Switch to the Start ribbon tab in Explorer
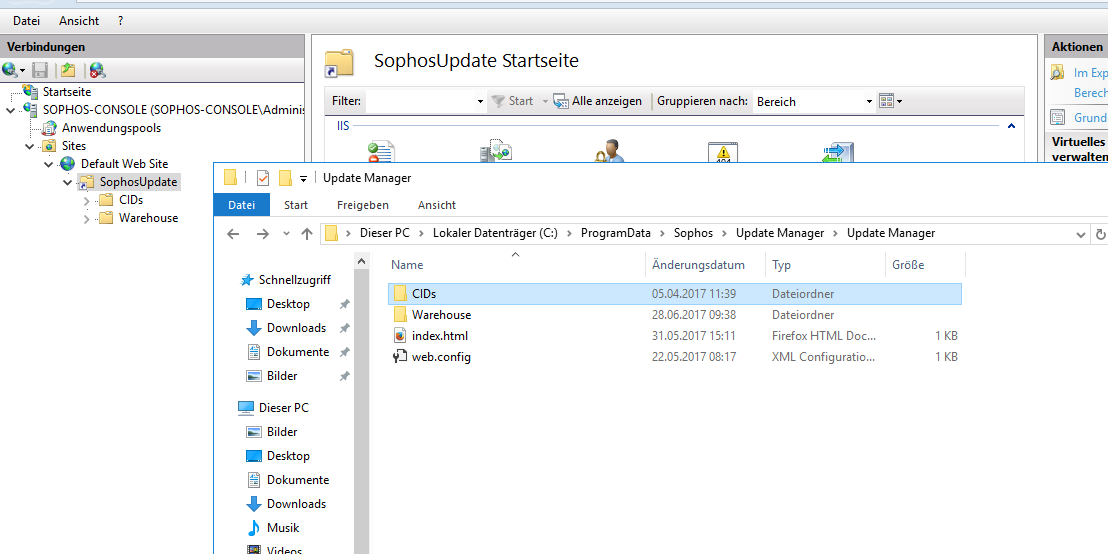Screen dimensions: 1108x554 (296, 205)
